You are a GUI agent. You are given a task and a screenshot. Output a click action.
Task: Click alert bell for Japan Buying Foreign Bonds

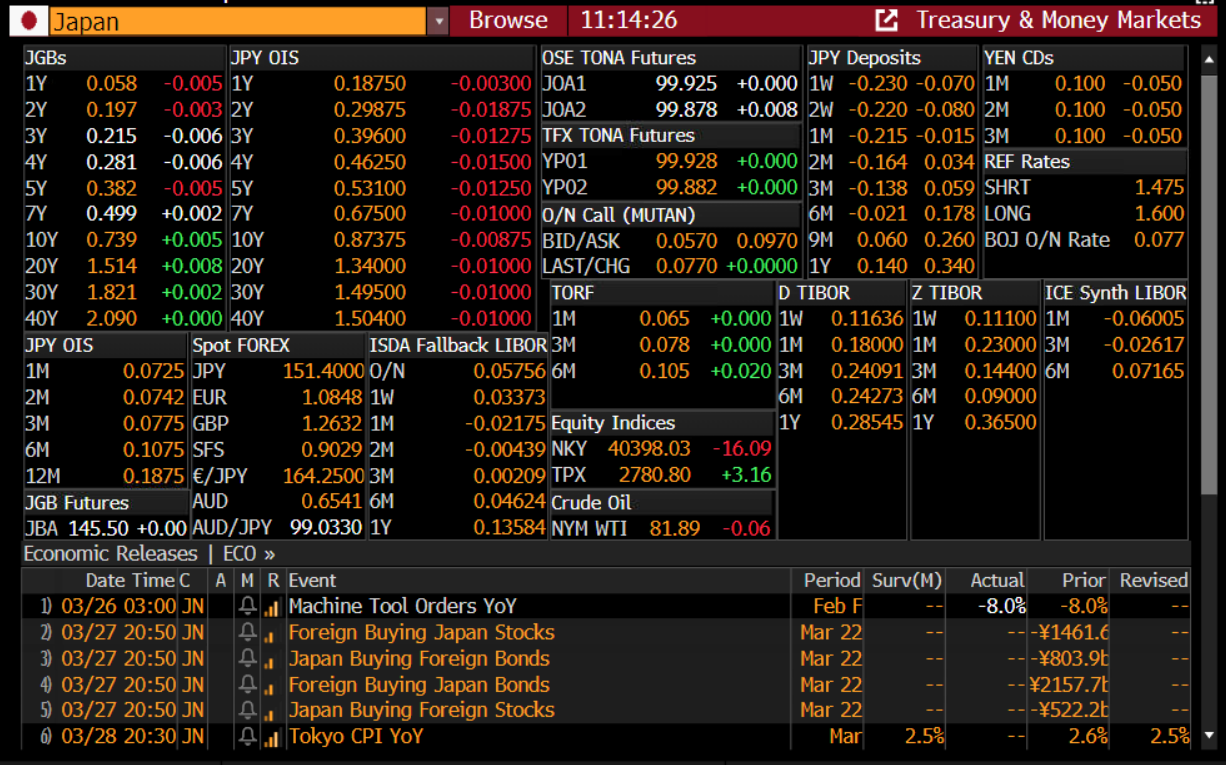click(x=247, y=659)
